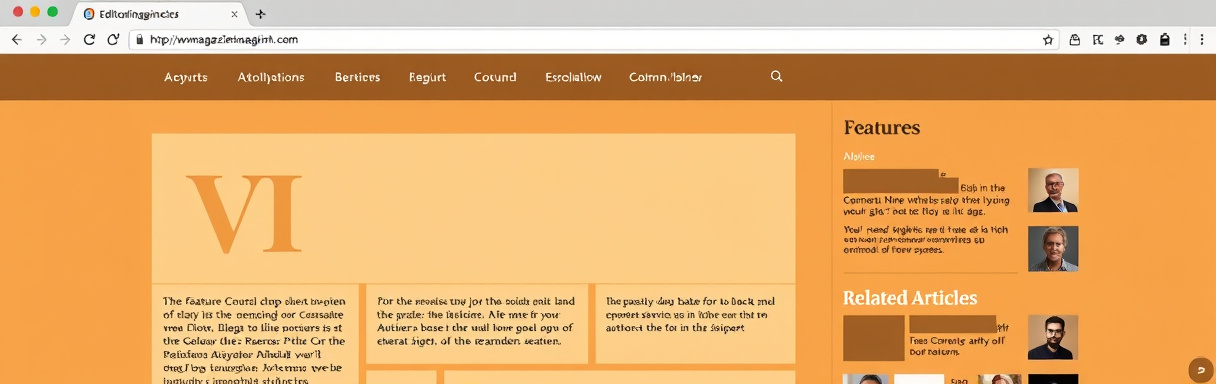Open the "Esrollalow" navigation item

point(574,77)
